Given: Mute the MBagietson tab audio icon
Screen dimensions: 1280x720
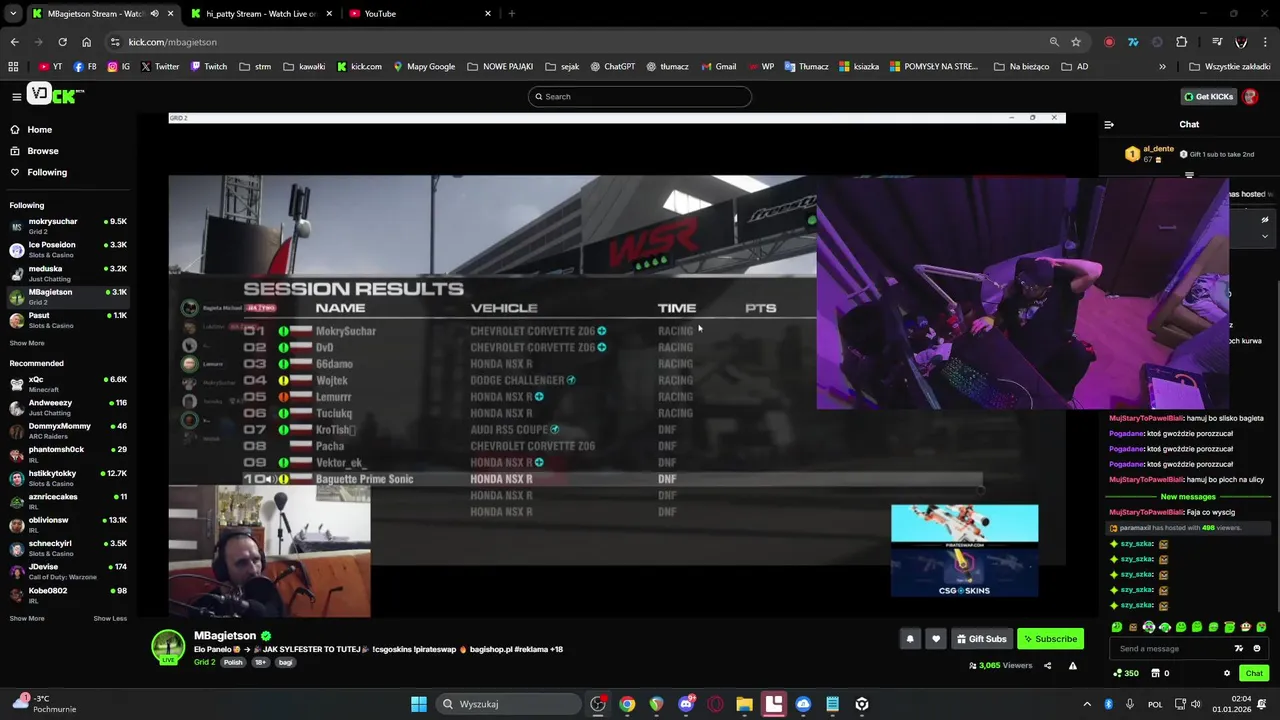Looking at the screenshot, I should click(154, 14).
